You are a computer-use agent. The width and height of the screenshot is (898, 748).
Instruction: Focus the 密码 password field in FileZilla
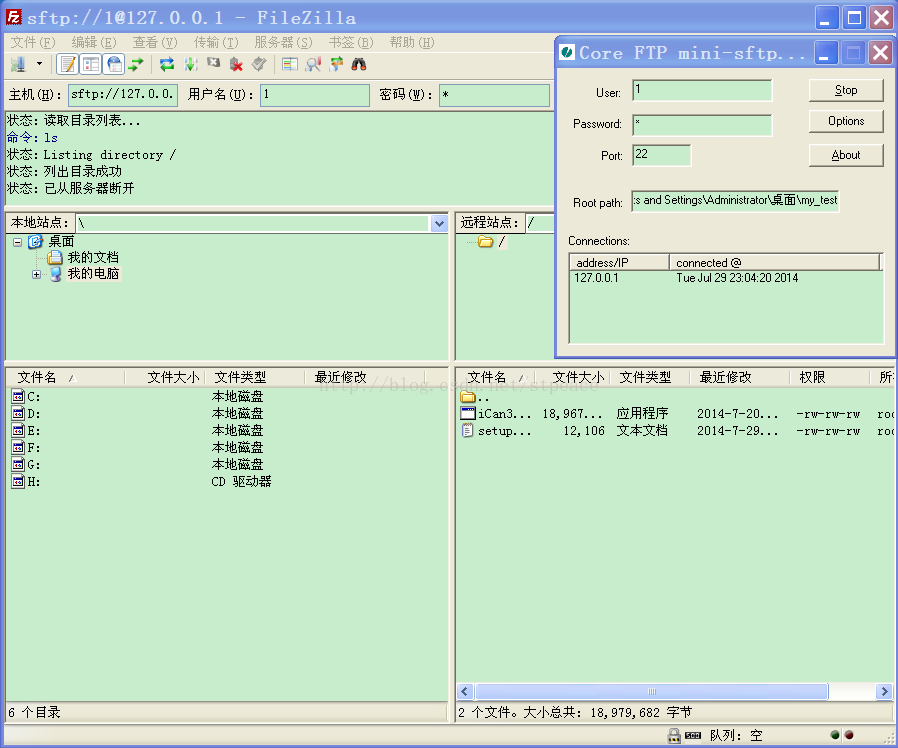(x=494, y=95)
